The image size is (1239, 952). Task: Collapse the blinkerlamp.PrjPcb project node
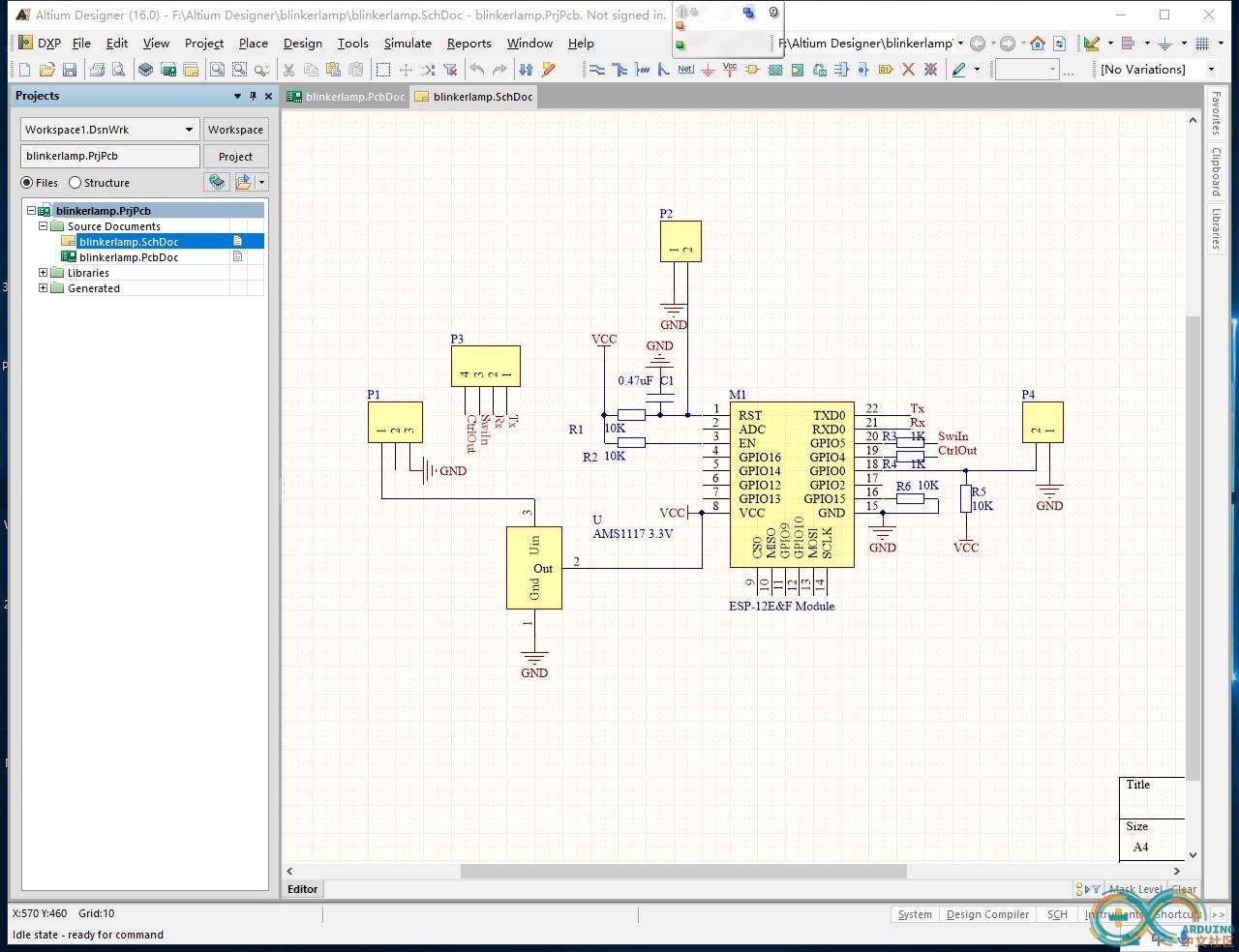31,211
